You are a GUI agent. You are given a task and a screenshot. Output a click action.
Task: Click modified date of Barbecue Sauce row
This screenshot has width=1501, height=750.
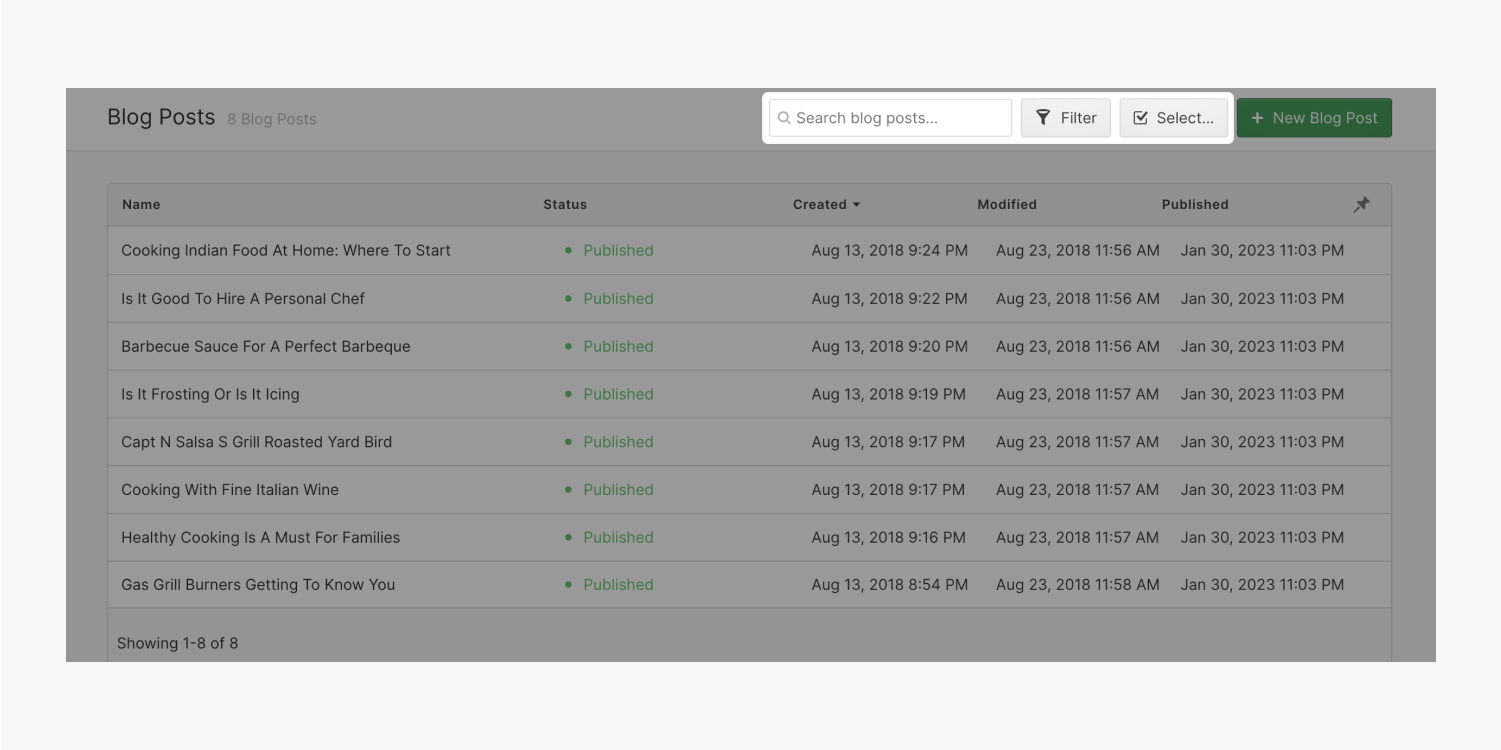point(1078,346)
